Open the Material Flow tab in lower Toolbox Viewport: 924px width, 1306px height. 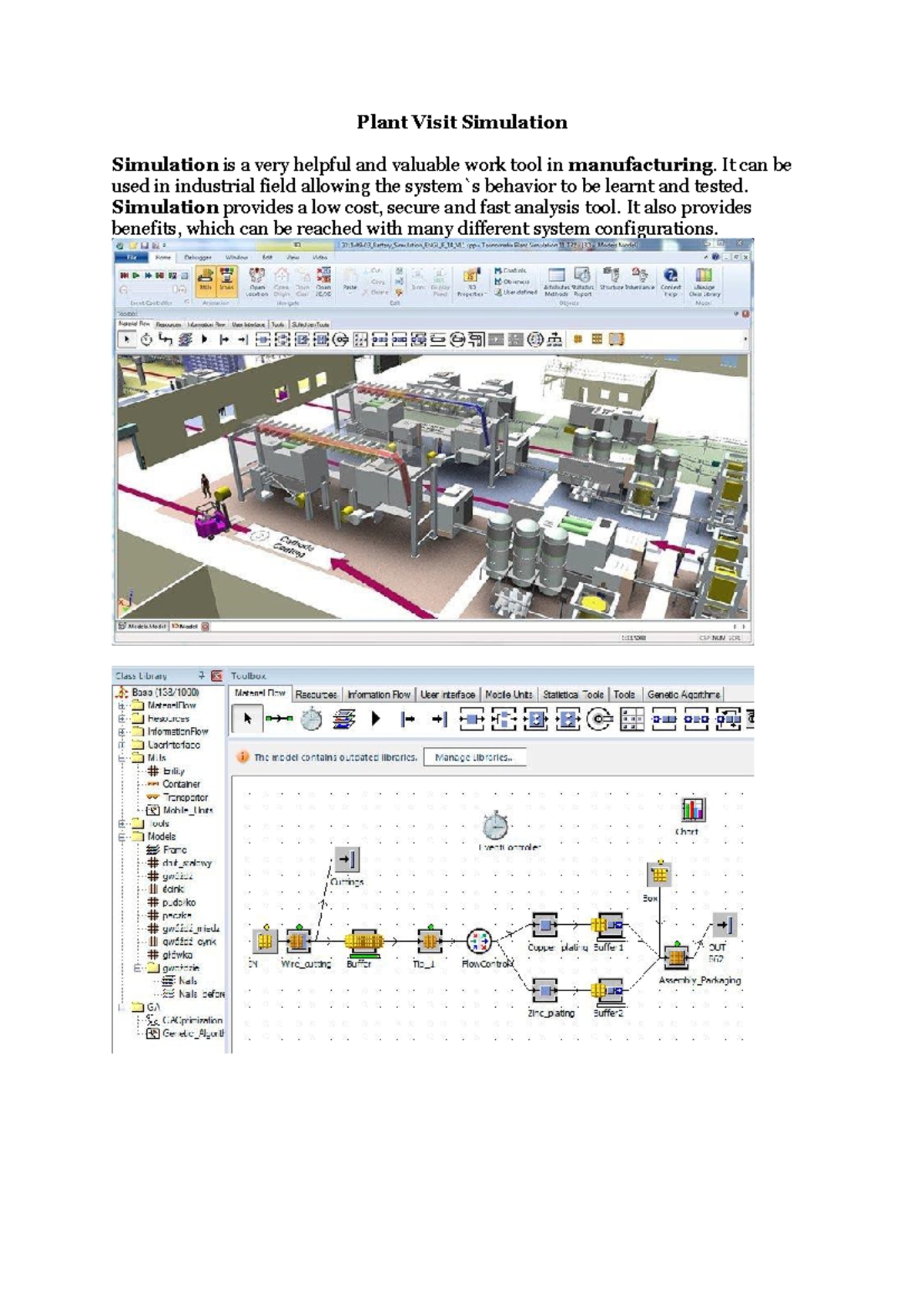pyautogui.click(x=260, y=693)
